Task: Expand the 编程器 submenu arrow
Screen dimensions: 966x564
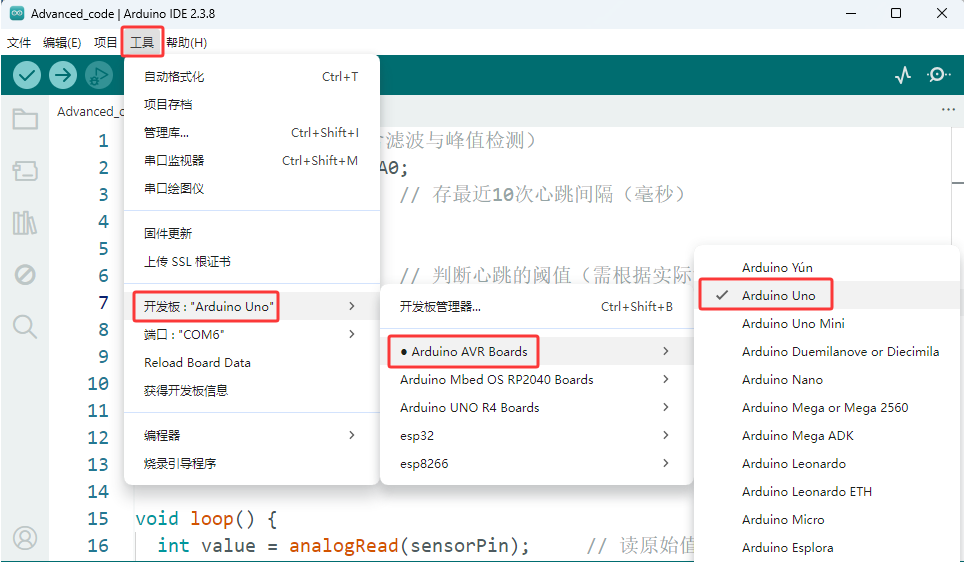Action: 352,435
